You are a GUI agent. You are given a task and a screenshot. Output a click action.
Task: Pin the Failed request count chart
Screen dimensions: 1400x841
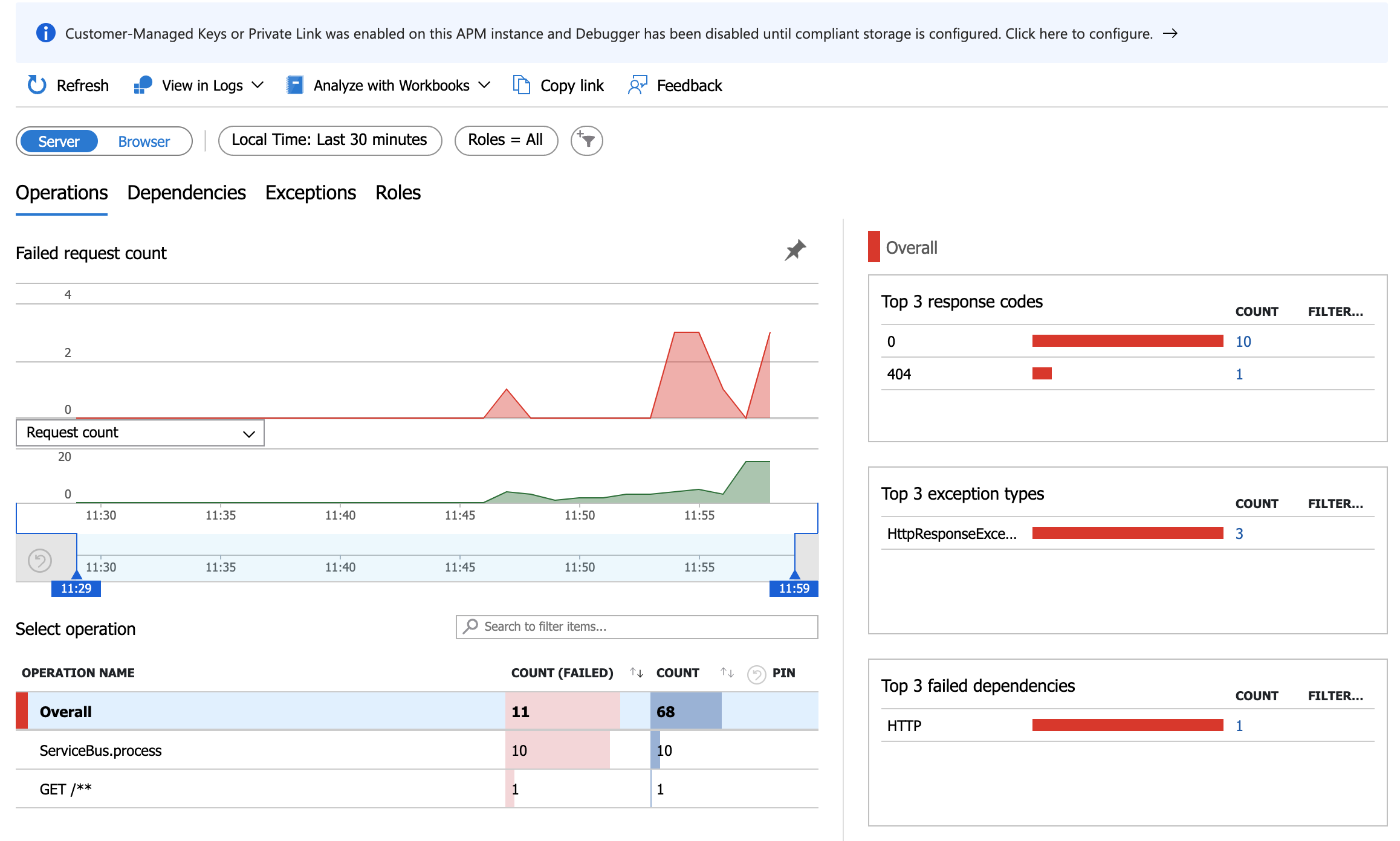(795, 250)
